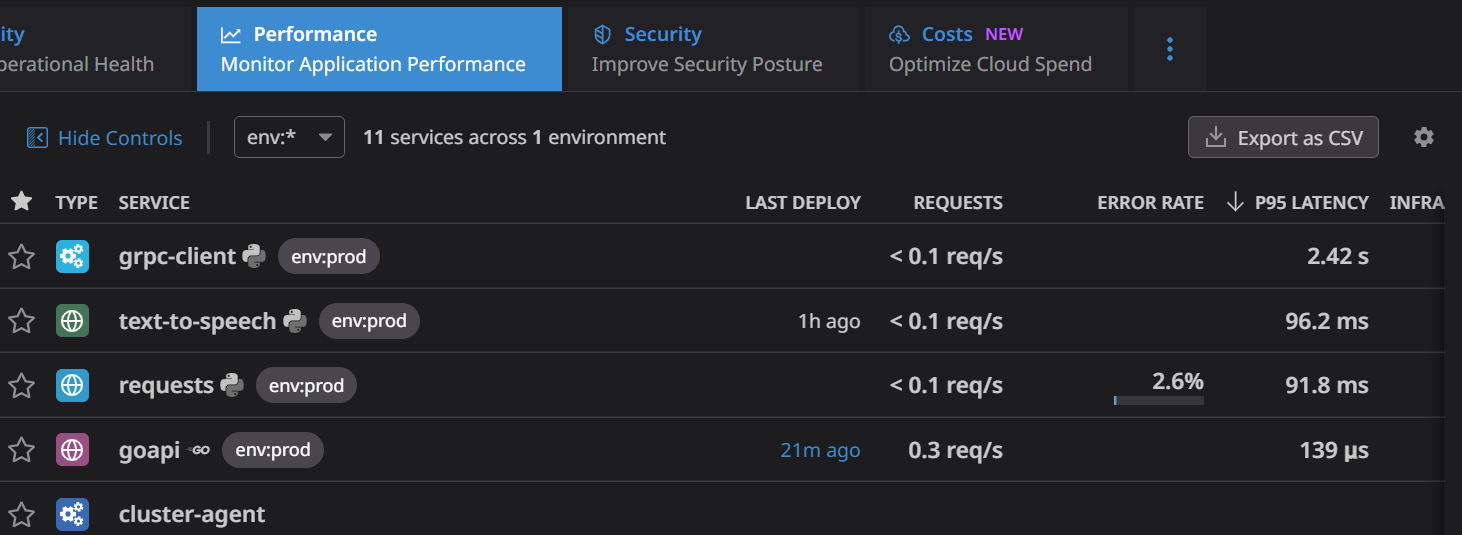This screenshot has height=535, width=1462.
Task: Toggle favorite star for goapi
Action: [x=21, y=450]
